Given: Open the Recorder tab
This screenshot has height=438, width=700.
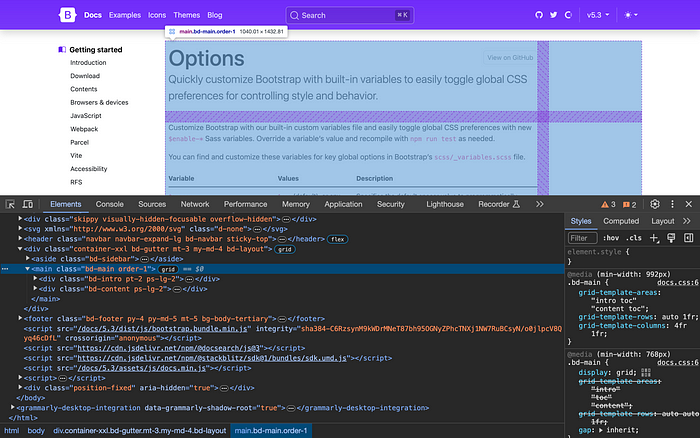Looking at the screenshot, I should [499, 204].
